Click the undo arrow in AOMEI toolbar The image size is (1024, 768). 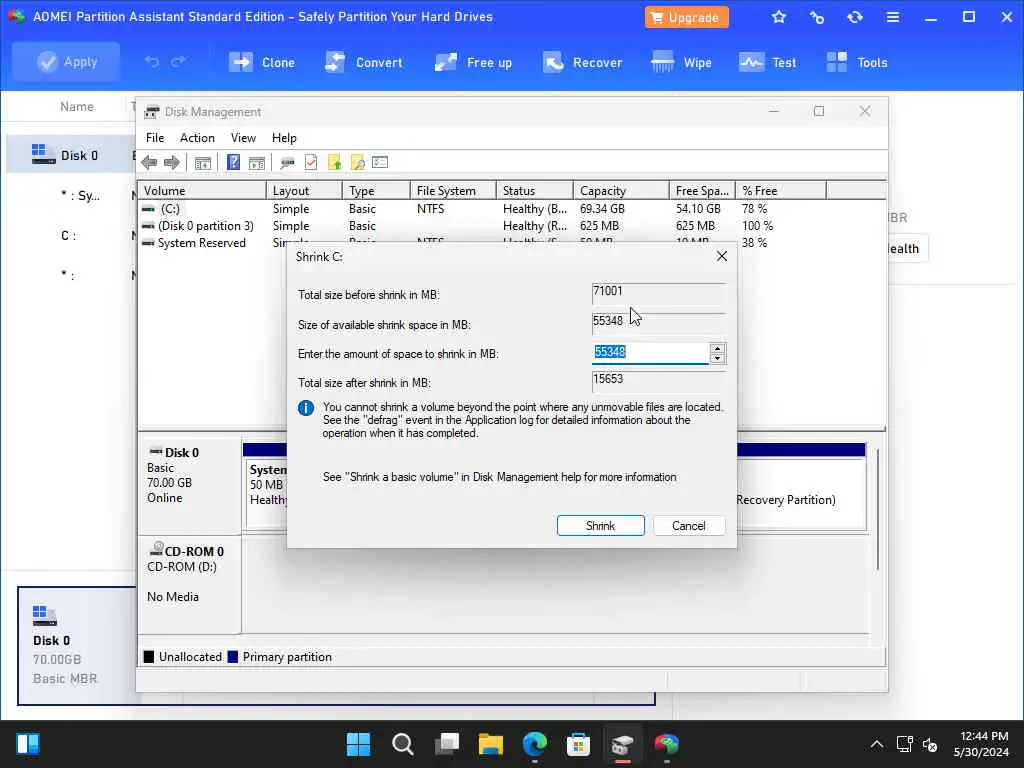(152, 62)
